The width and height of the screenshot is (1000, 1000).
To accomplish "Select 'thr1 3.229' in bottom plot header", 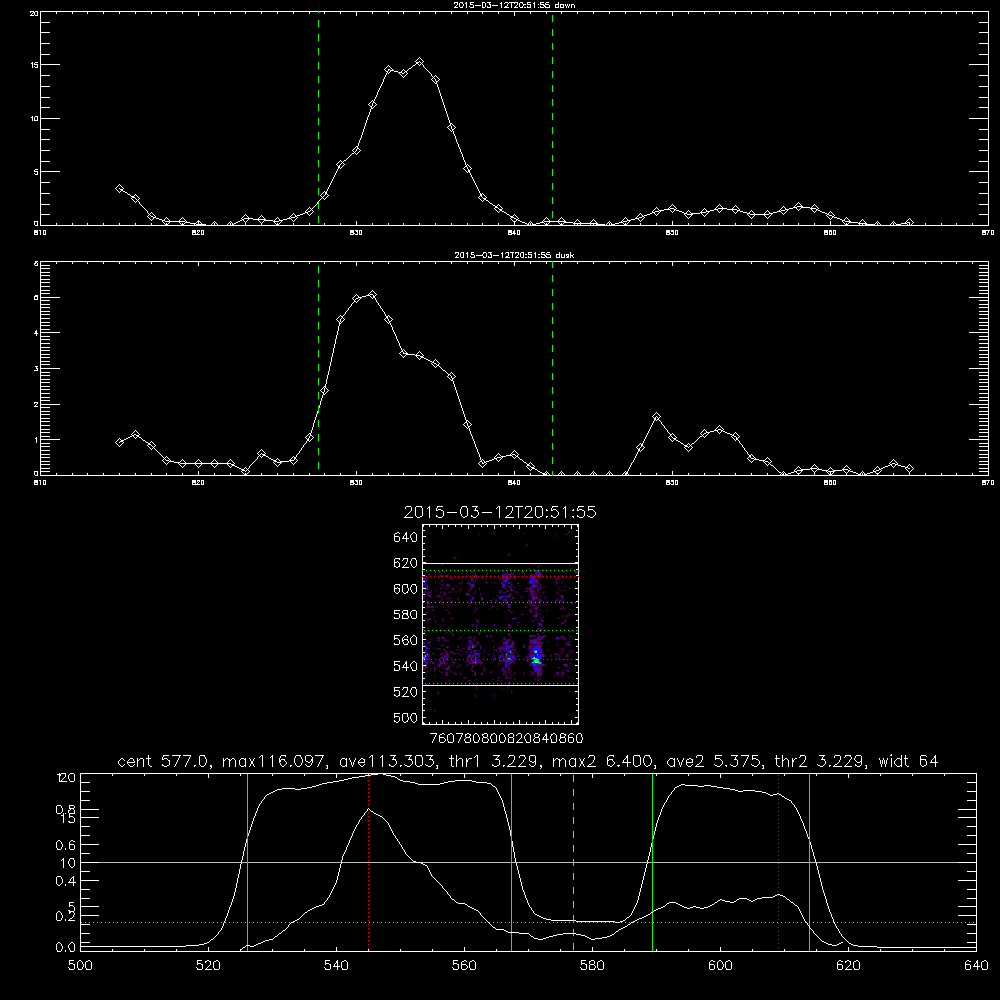I will (x=494, y=761).
